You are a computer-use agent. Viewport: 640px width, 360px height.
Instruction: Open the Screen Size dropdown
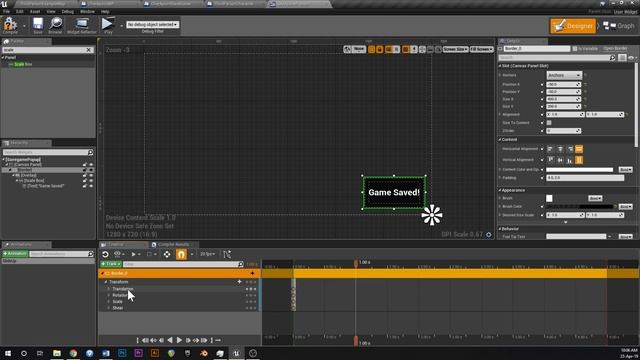456,49
